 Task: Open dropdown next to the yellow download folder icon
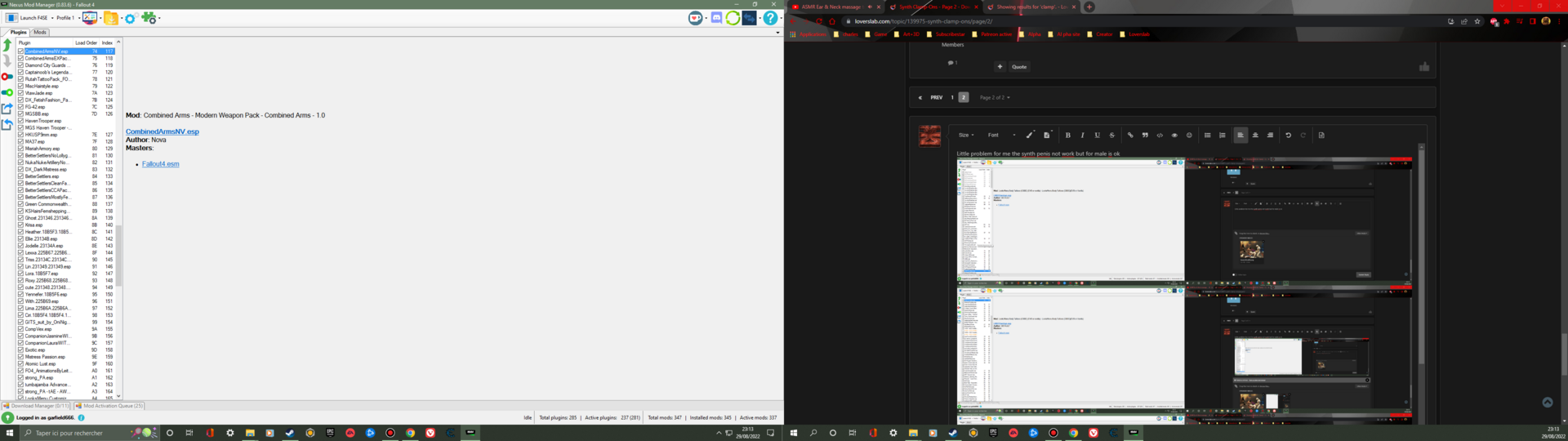coord(120,18)
